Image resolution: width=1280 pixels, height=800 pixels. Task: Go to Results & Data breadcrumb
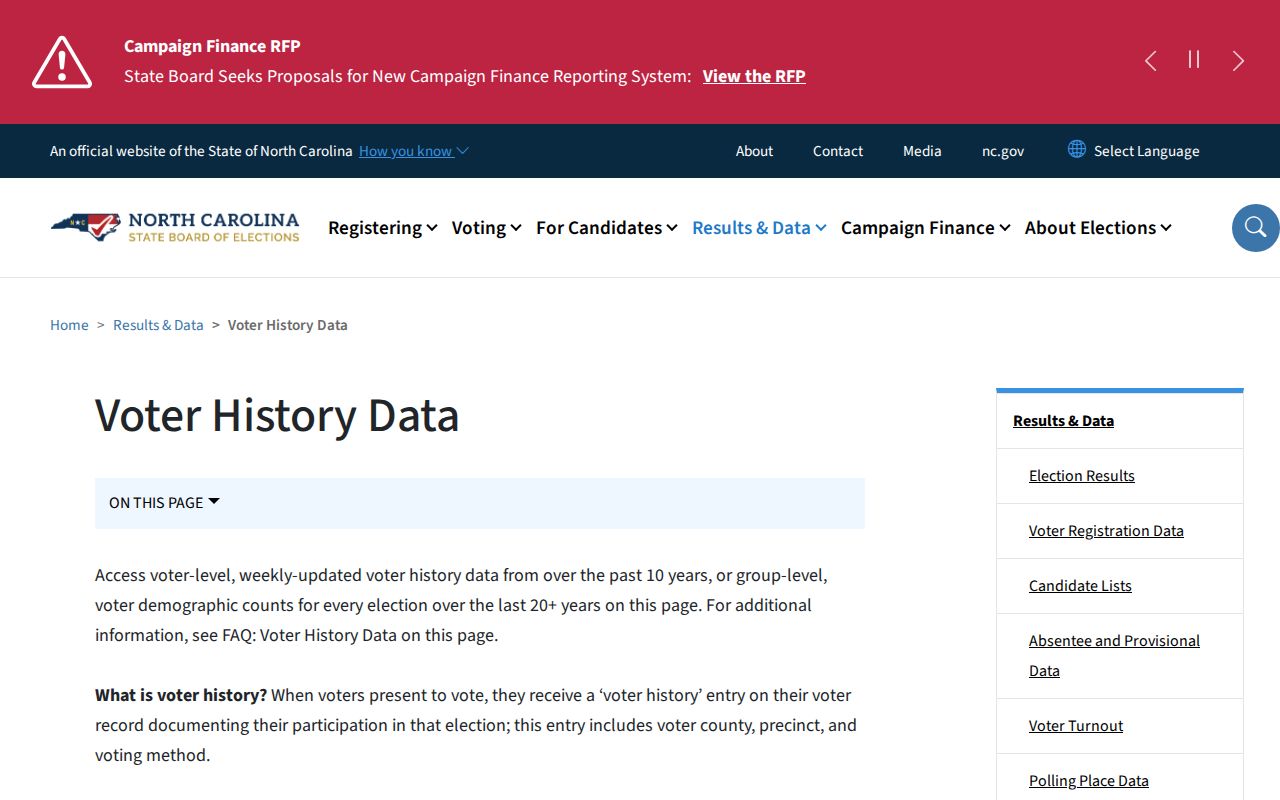(x=158, y=325)
